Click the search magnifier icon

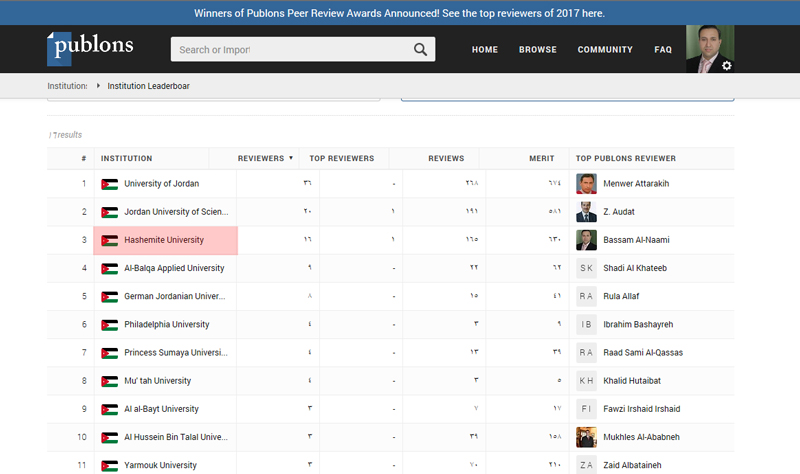point(420,49)
